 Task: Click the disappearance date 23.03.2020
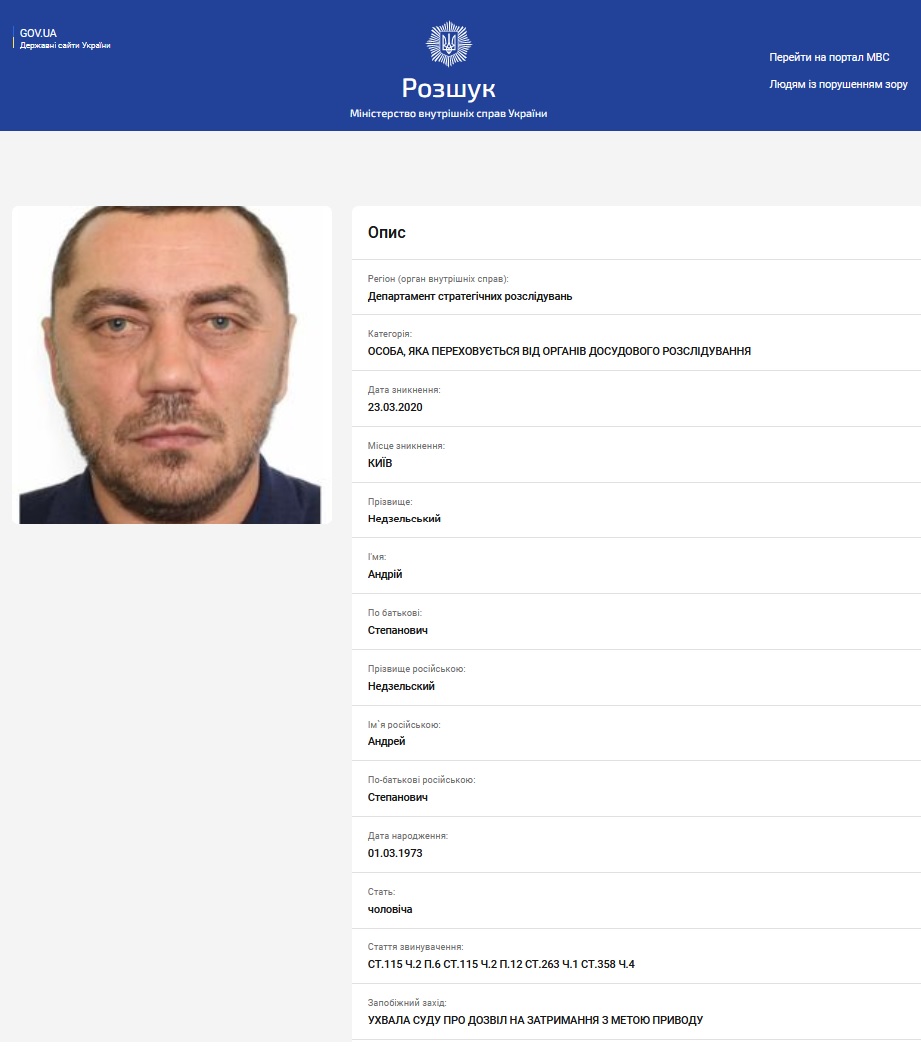(395, 407)
